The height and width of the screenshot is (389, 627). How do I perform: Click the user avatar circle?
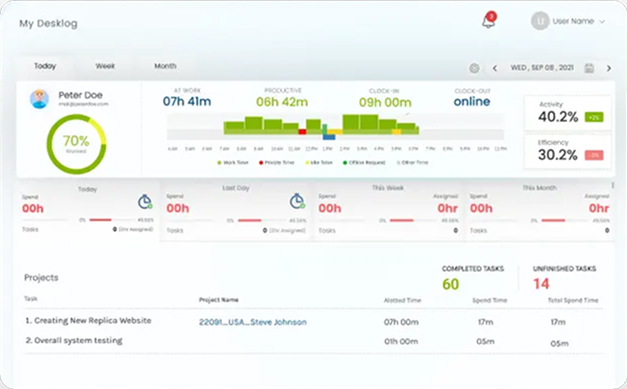540,21
